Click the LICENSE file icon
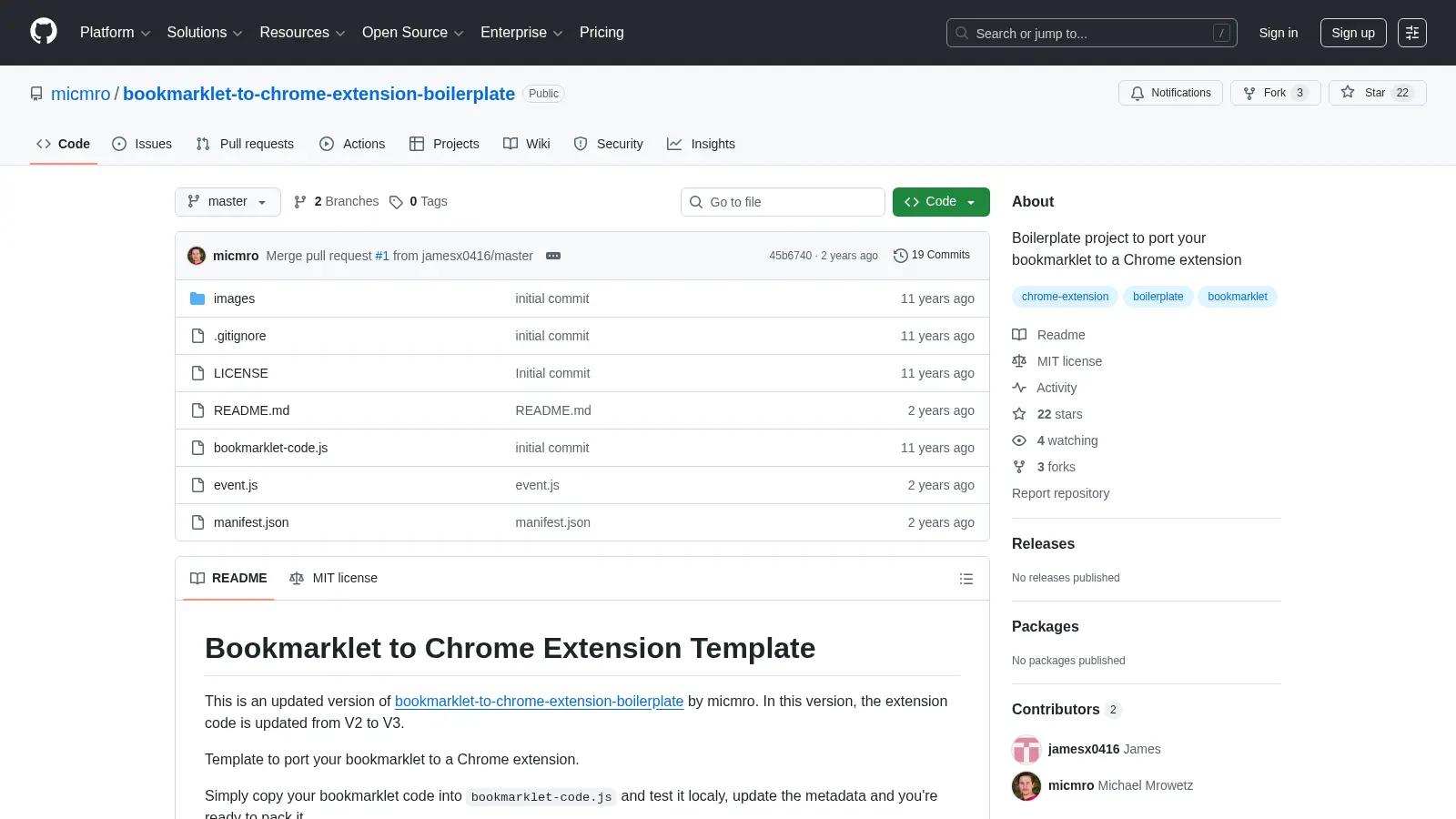 click(x=197, y=373)
